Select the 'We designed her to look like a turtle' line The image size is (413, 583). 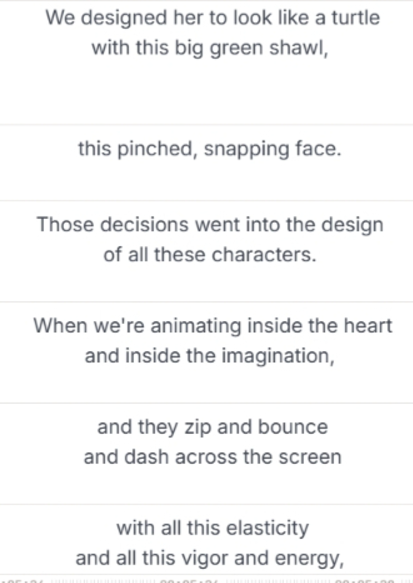(x=213, y=18)
